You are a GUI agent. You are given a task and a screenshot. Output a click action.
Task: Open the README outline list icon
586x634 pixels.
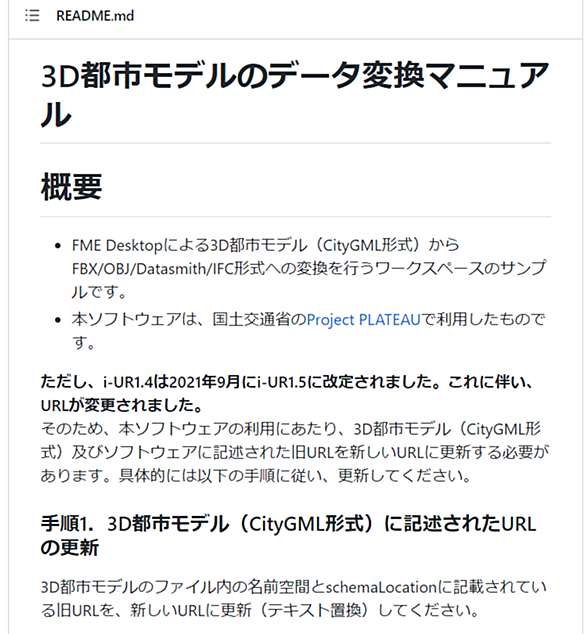click(x=32, y=16)
